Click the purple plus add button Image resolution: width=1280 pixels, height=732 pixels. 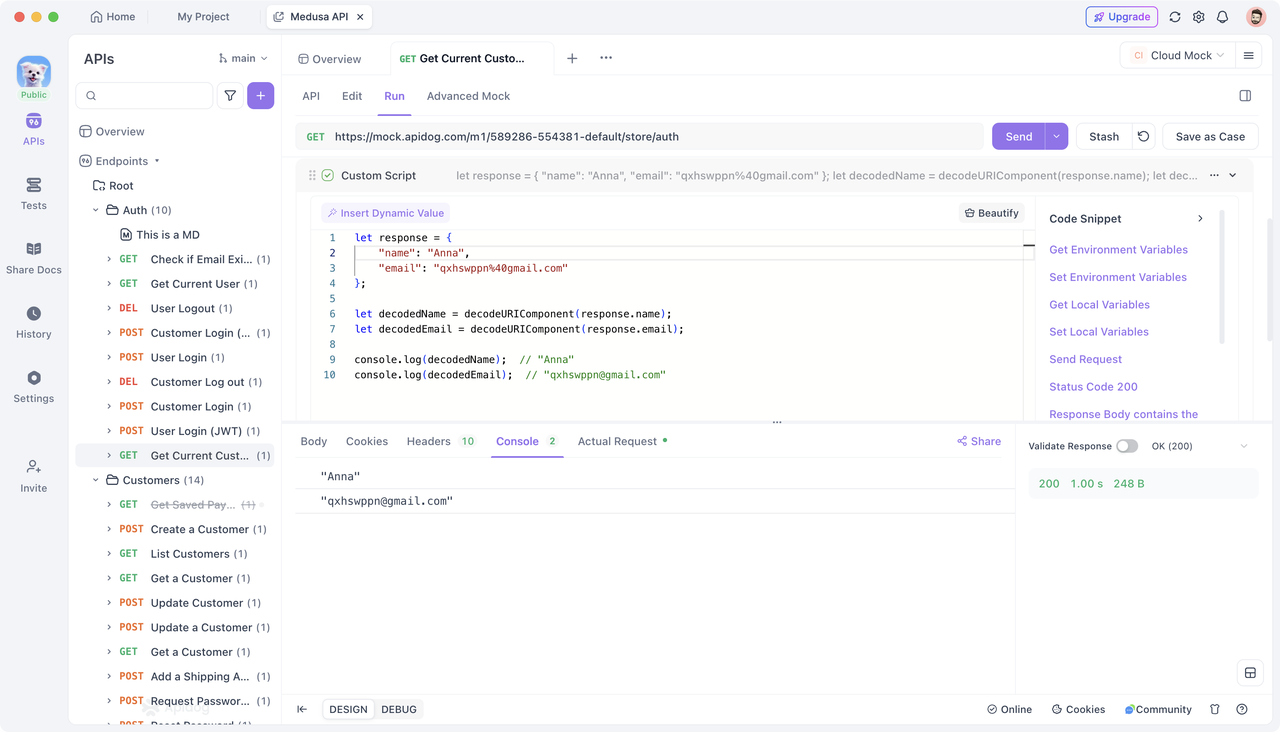tap(261, 96)
